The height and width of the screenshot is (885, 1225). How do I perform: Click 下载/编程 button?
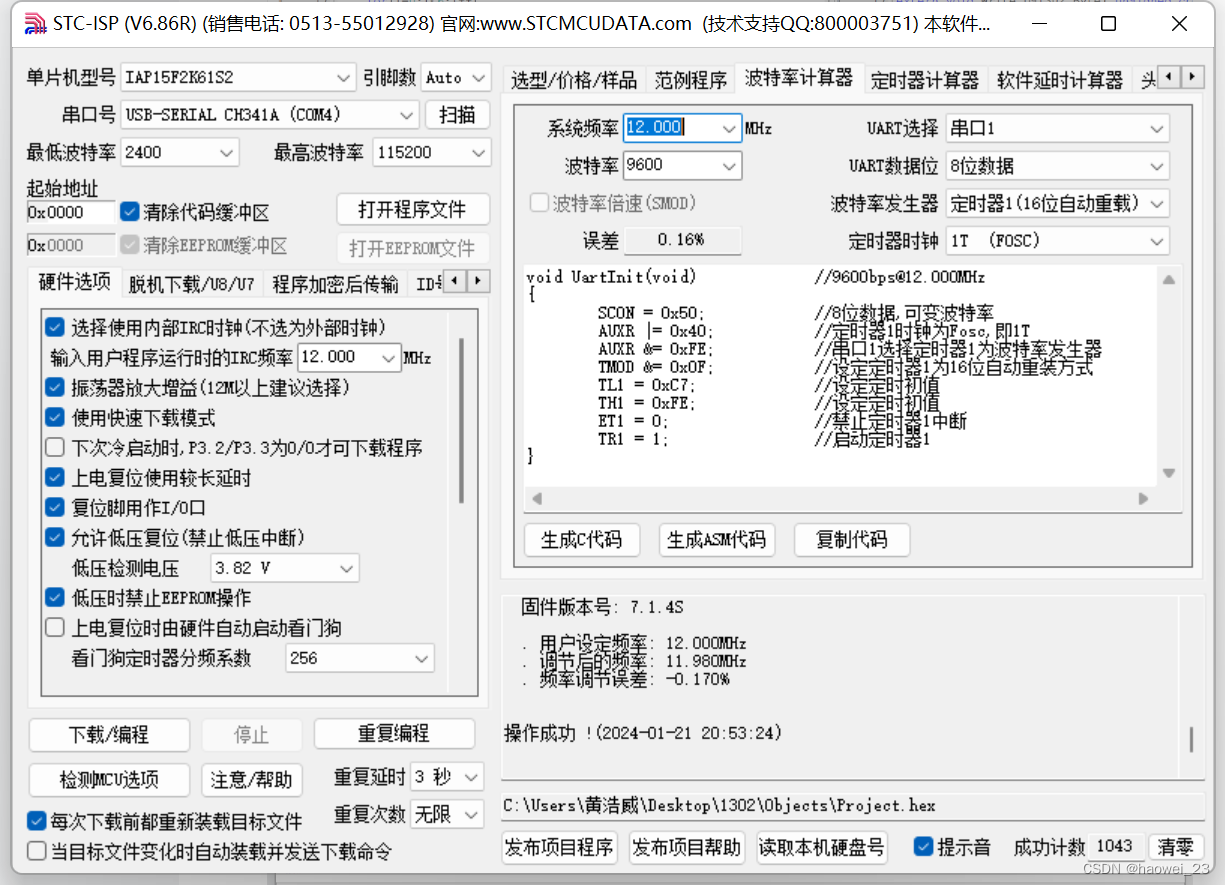coord(109,735)
